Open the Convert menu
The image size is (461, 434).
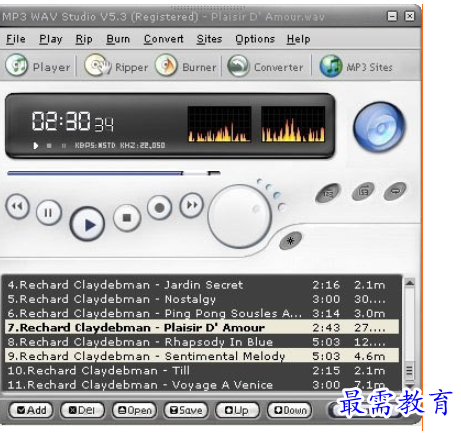(164, 39)
